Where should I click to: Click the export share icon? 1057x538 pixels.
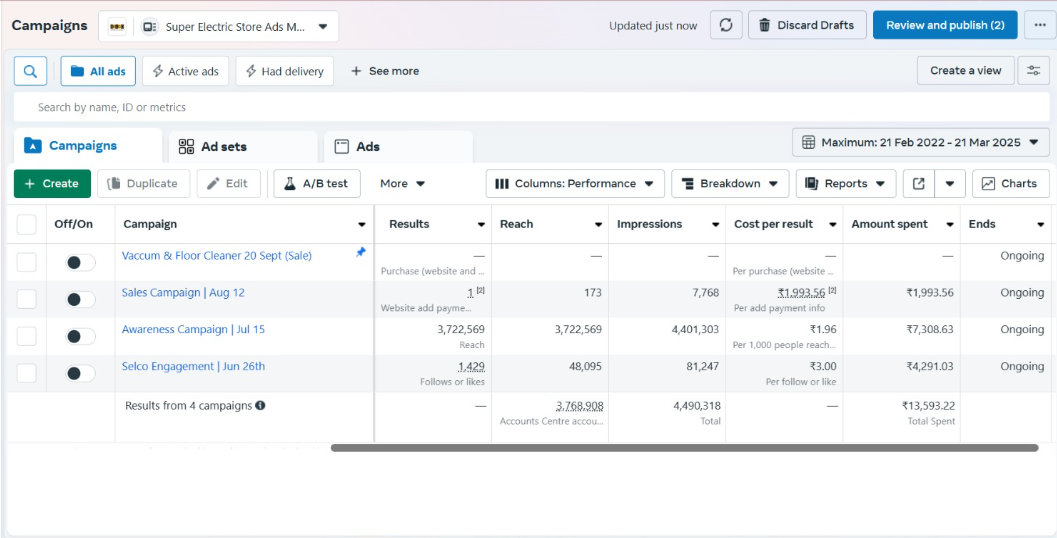coord(918,184)
